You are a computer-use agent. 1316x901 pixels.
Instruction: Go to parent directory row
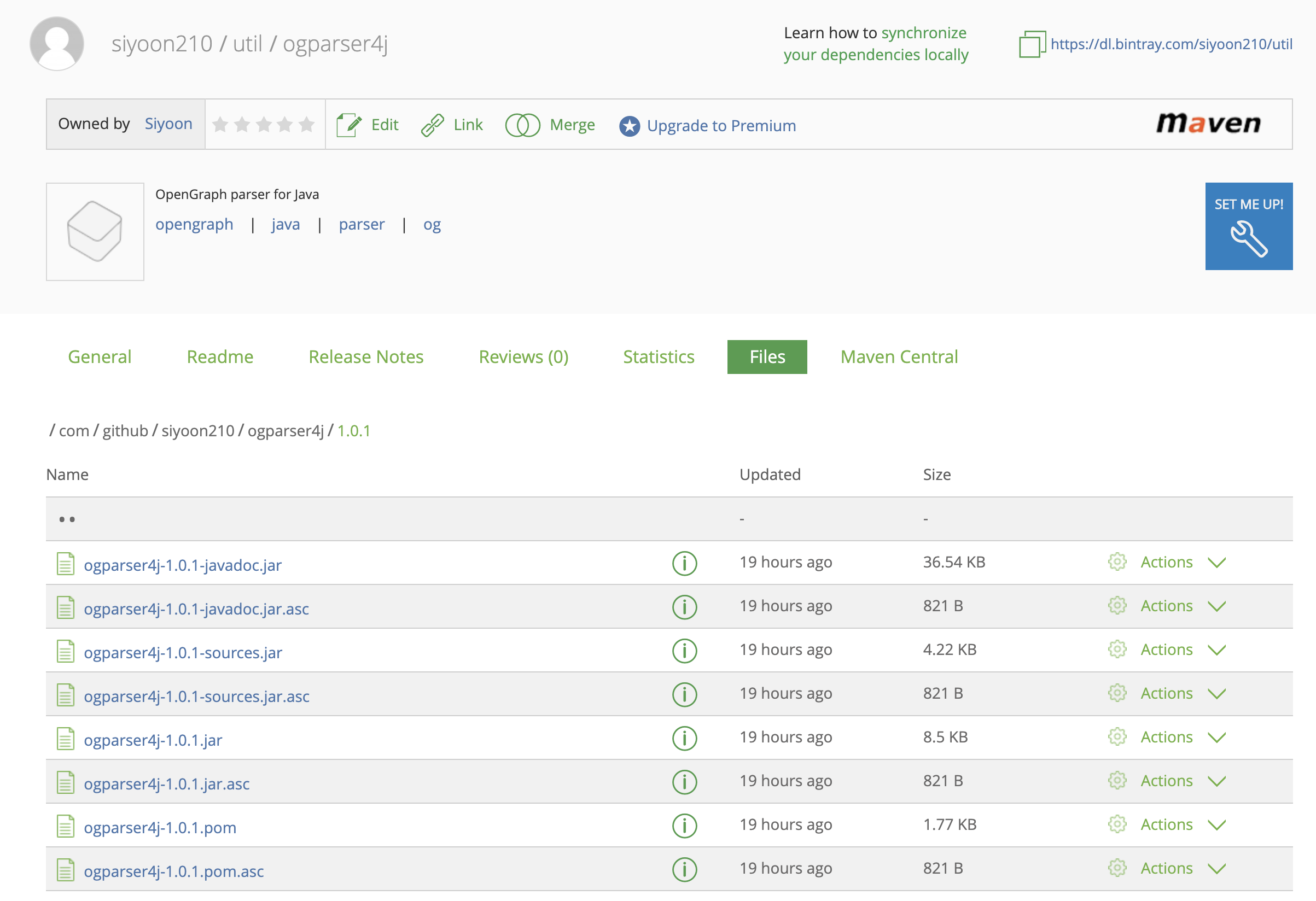pyautogui.click(x=67, y=519)
